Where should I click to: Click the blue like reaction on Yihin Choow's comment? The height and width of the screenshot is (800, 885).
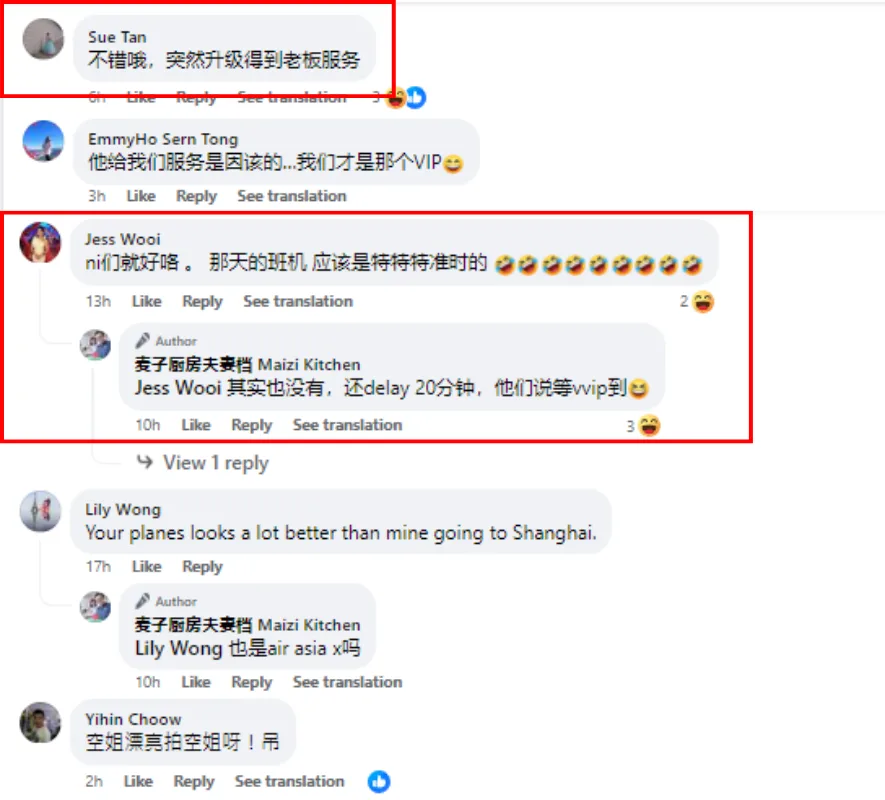379,781
